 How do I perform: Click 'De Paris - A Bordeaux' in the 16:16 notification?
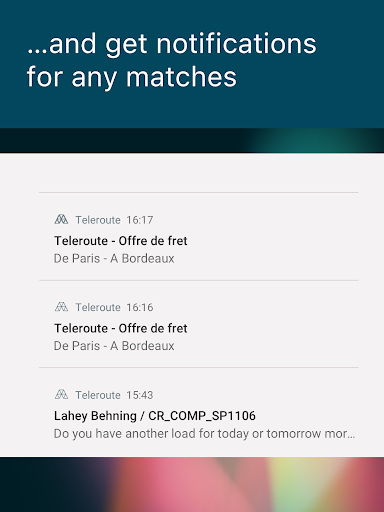click(x=114, y=346)
